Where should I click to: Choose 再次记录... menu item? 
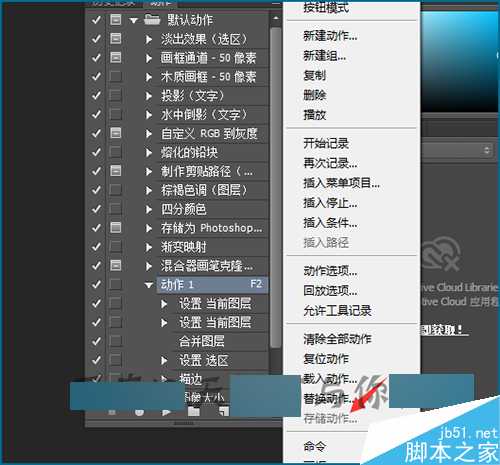click(x=330, y=163)
